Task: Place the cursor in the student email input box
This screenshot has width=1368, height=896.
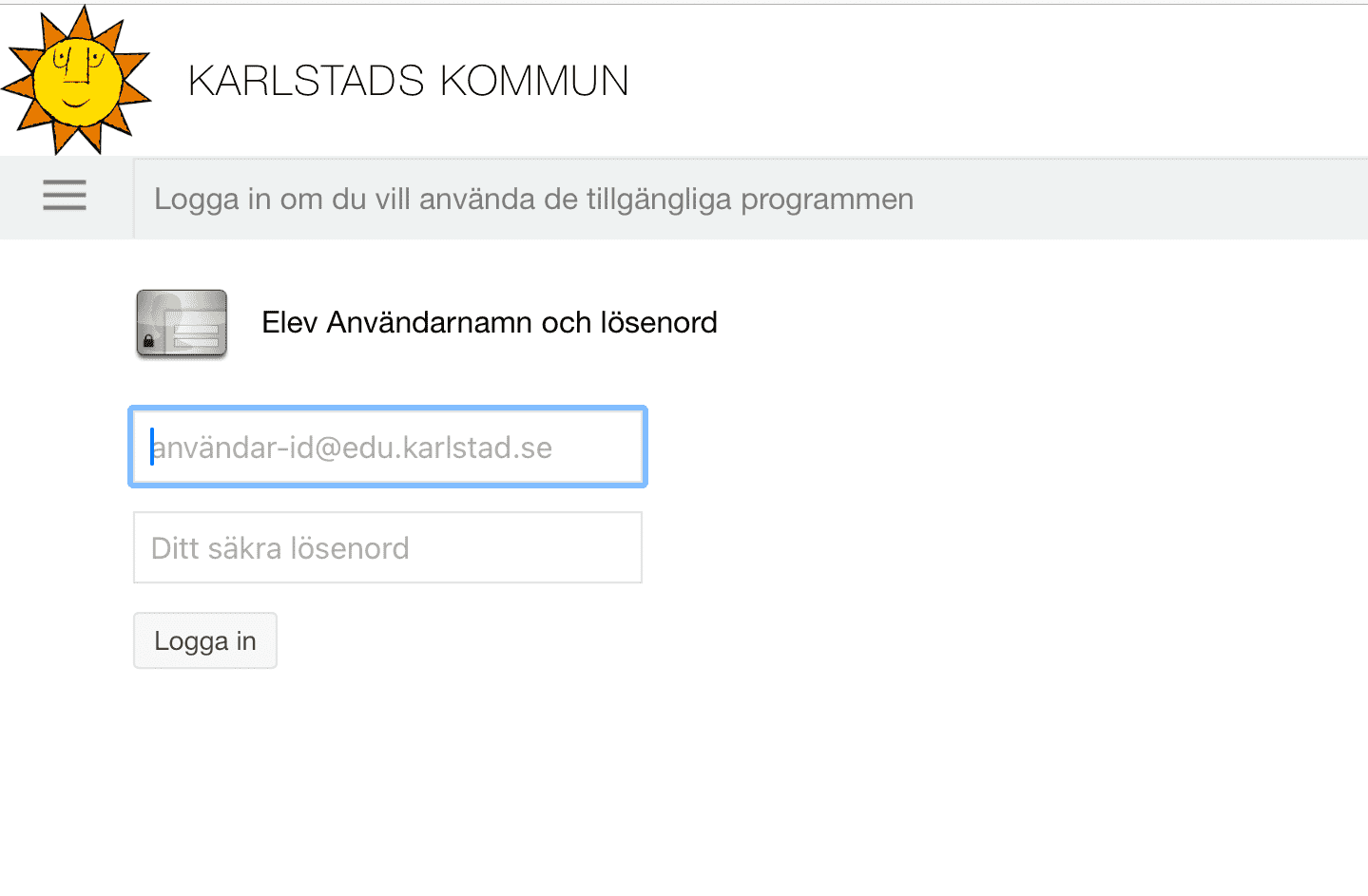Action: pyautogui.click(x=388, y=447)
